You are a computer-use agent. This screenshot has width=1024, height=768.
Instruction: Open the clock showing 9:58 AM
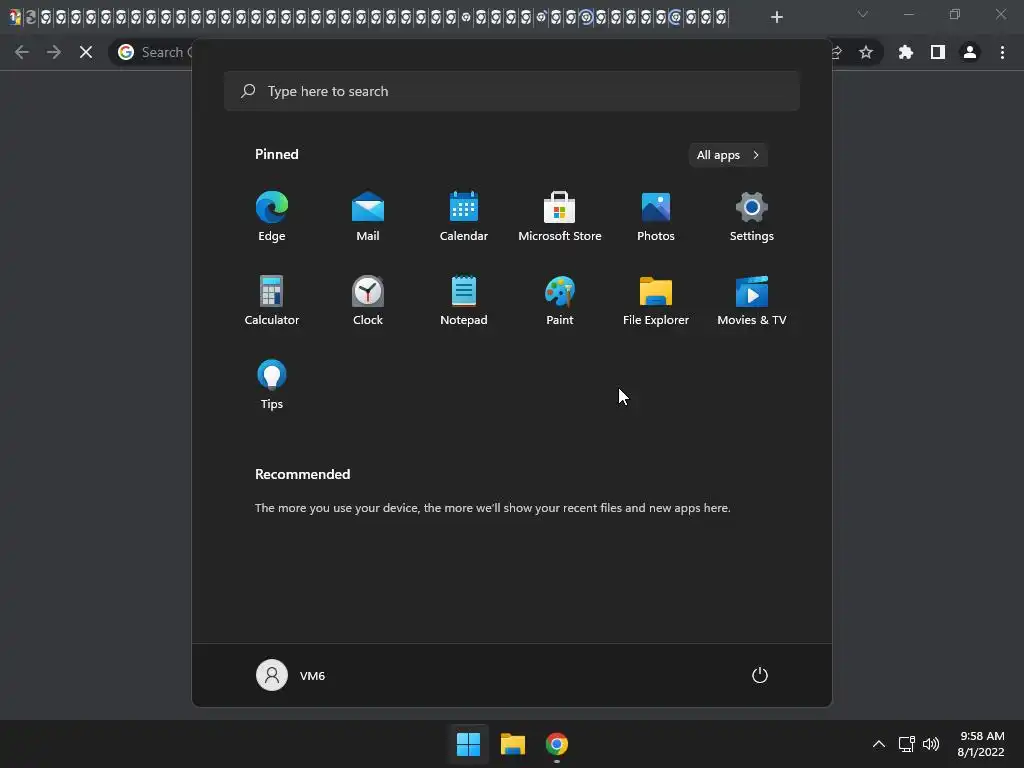point(981,744)
